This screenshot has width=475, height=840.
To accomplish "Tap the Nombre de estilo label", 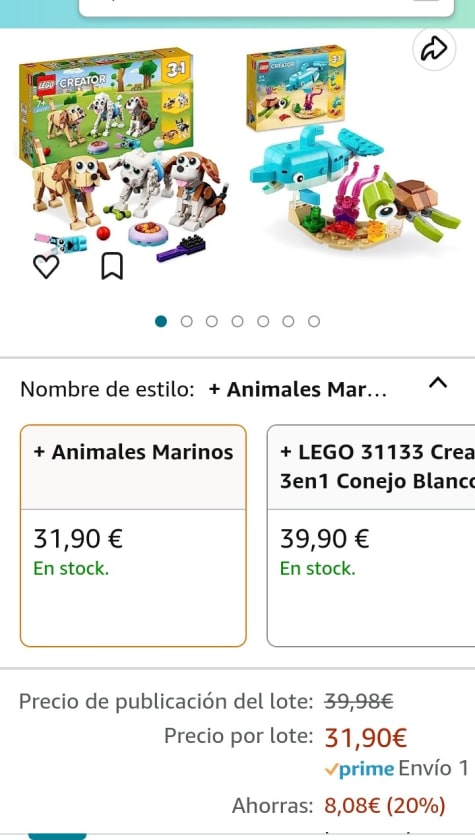I will 107,389.
